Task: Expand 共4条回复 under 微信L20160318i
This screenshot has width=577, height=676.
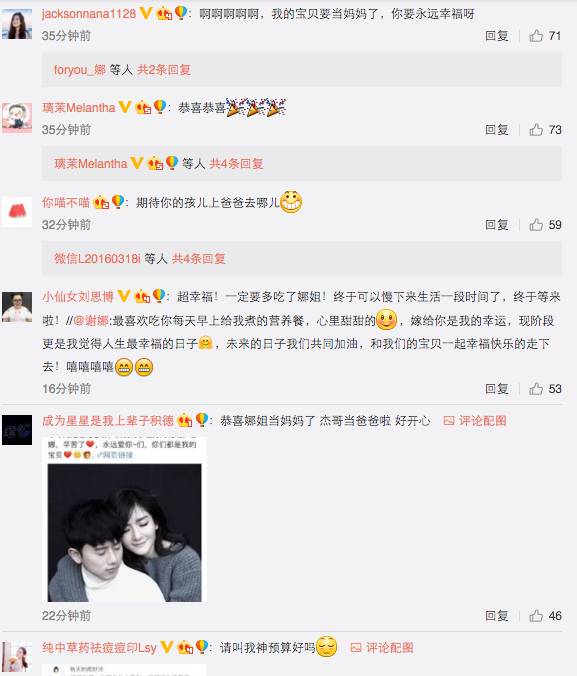Action: (x=198, y=259)
